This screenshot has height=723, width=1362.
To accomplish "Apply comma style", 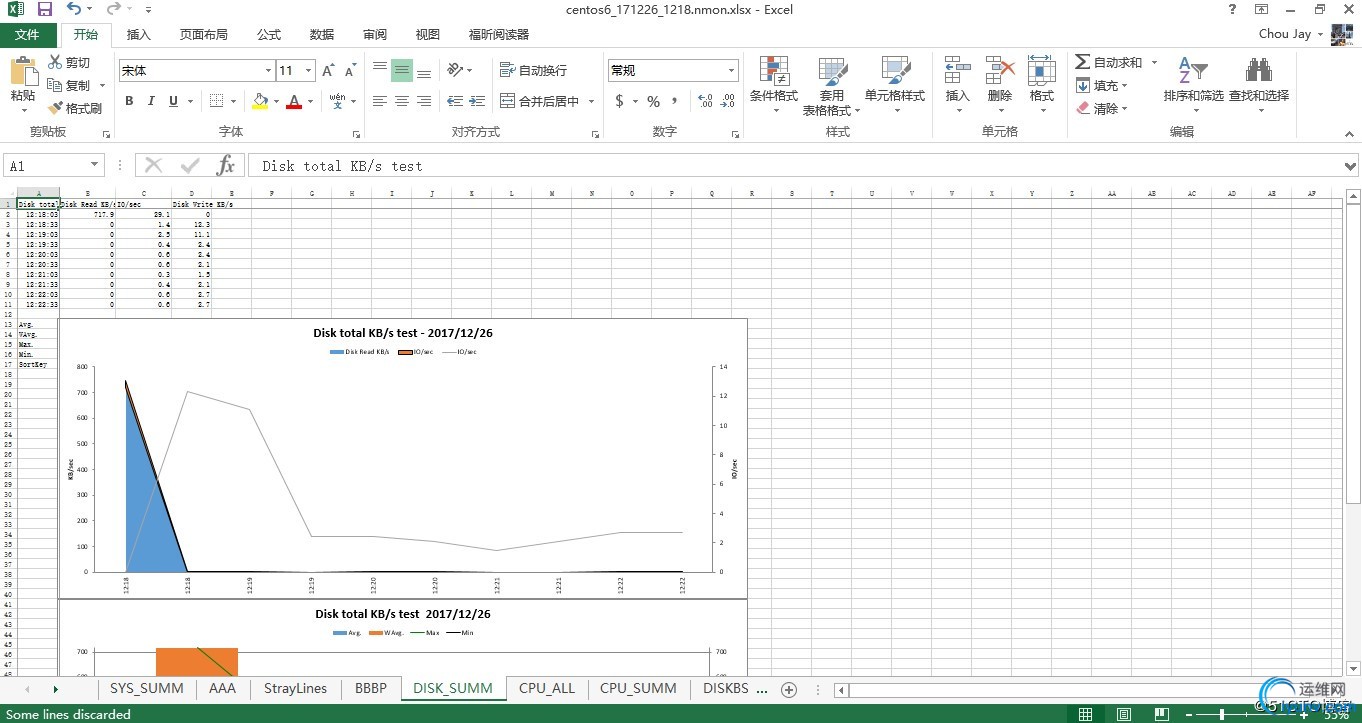I will (x=675, y=101).
